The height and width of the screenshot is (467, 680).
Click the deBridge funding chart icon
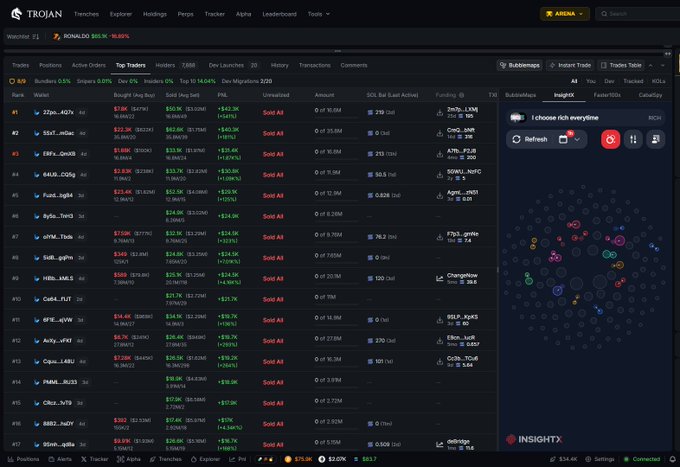440,444
